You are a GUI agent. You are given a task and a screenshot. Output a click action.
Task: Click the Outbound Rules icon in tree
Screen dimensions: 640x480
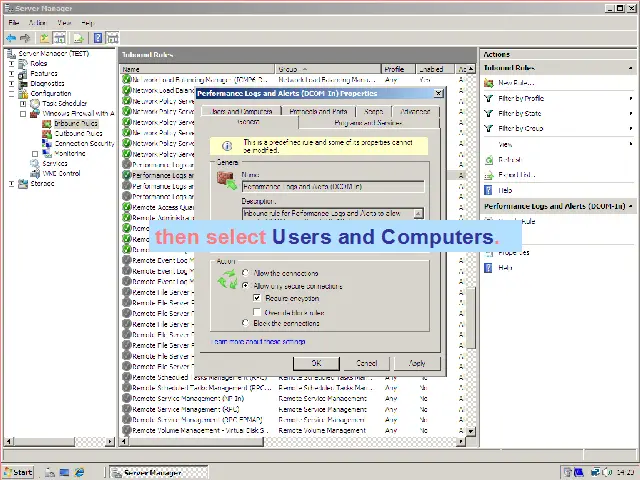(47, 133)
